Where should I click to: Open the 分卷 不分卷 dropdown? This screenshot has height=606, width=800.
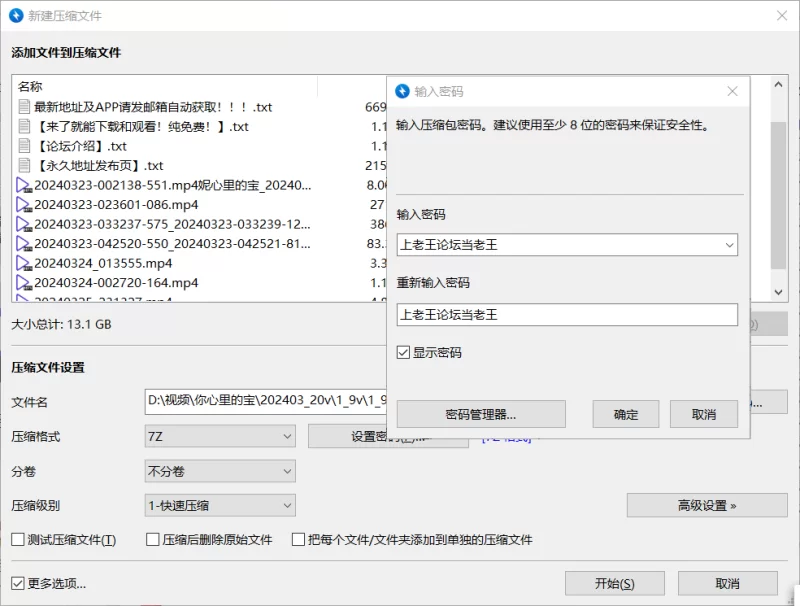coord(220,471)
